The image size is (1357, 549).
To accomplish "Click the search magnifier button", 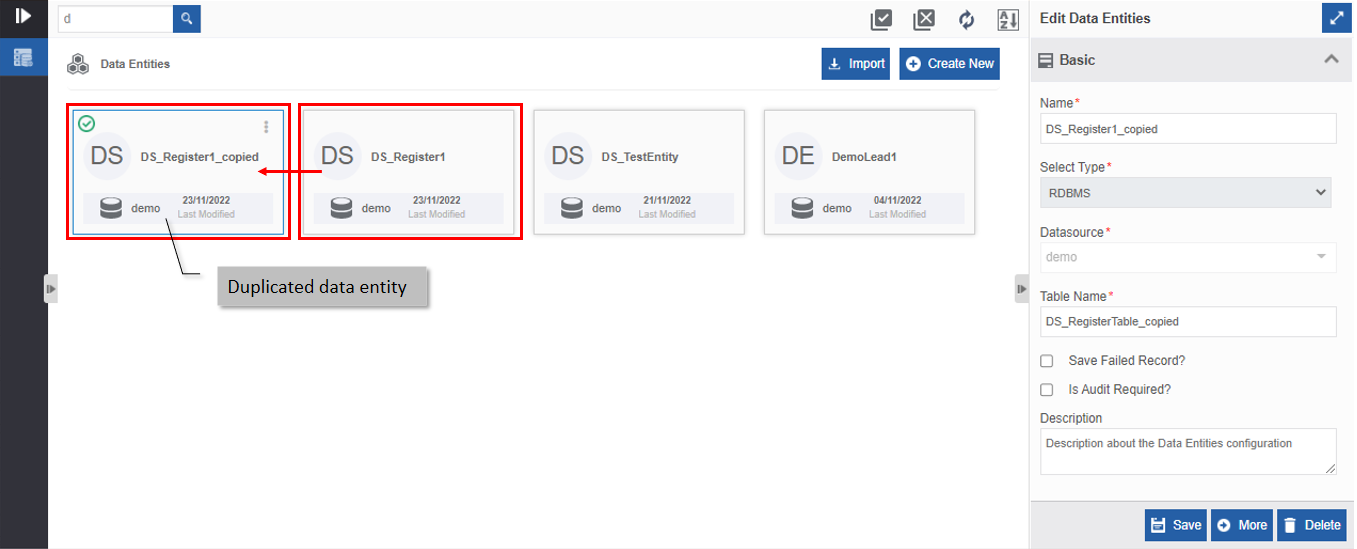I will 186,18.
